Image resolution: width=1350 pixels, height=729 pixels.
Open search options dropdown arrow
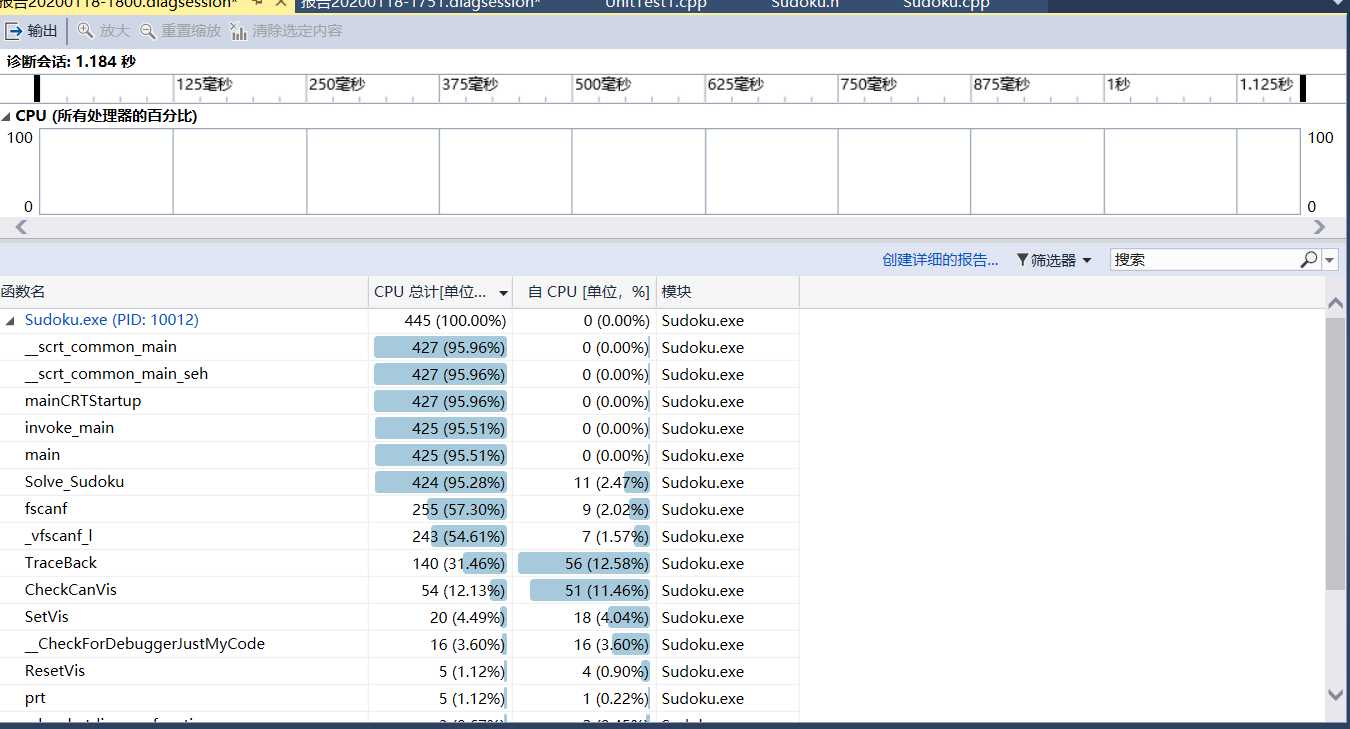(x=1330, y=260)
